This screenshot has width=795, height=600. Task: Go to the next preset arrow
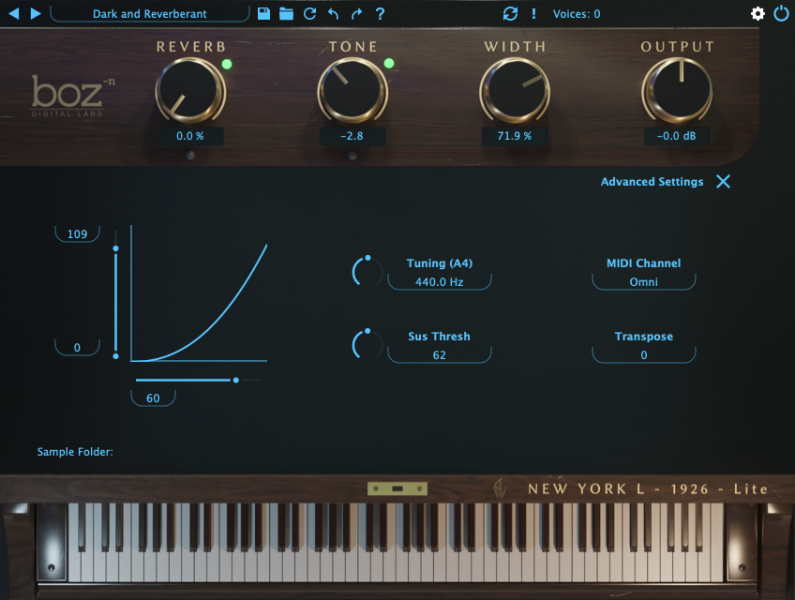pos(36,13)
